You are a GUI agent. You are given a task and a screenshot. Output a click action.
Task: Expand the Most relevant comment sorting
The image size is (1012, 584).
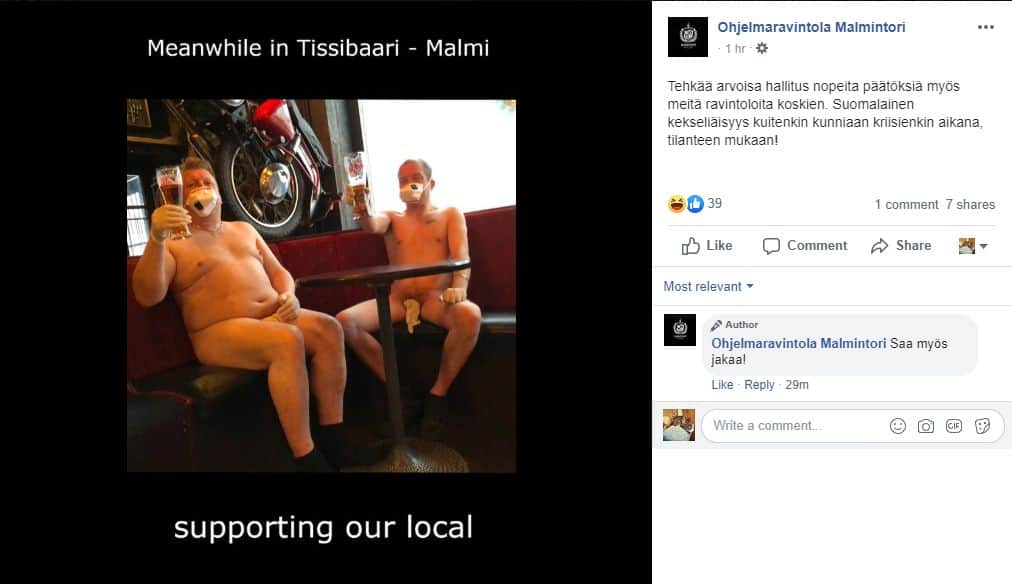click(708, 287)
